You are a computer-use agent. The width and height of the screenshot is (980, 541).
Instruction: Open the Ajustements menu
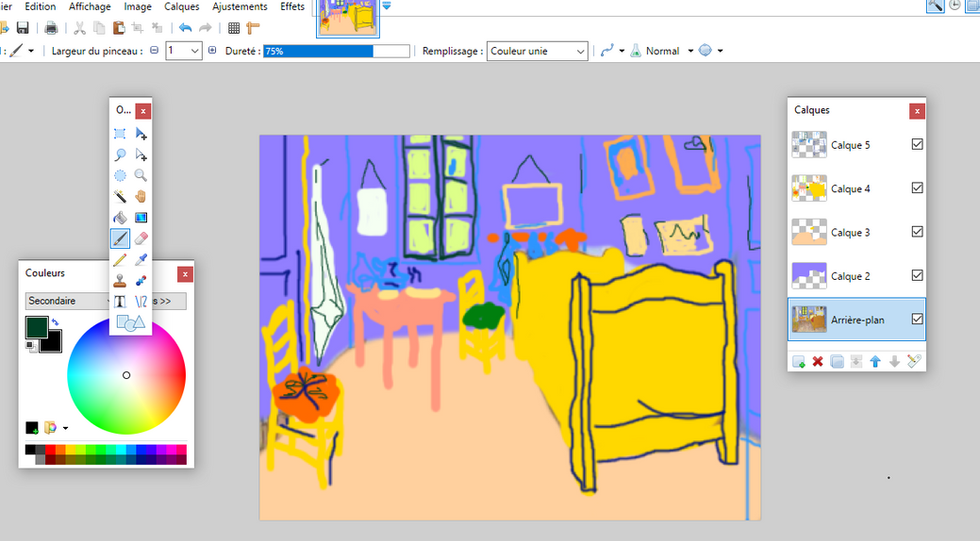coord(239,6)
